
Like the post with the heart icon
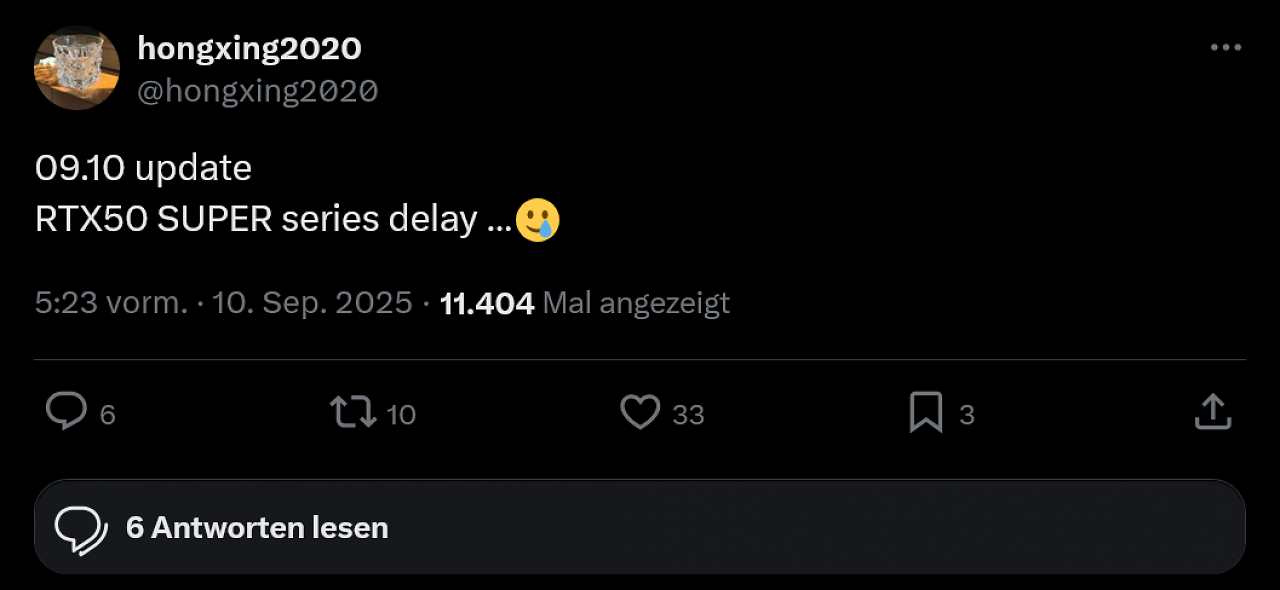[x=640, y=412]
